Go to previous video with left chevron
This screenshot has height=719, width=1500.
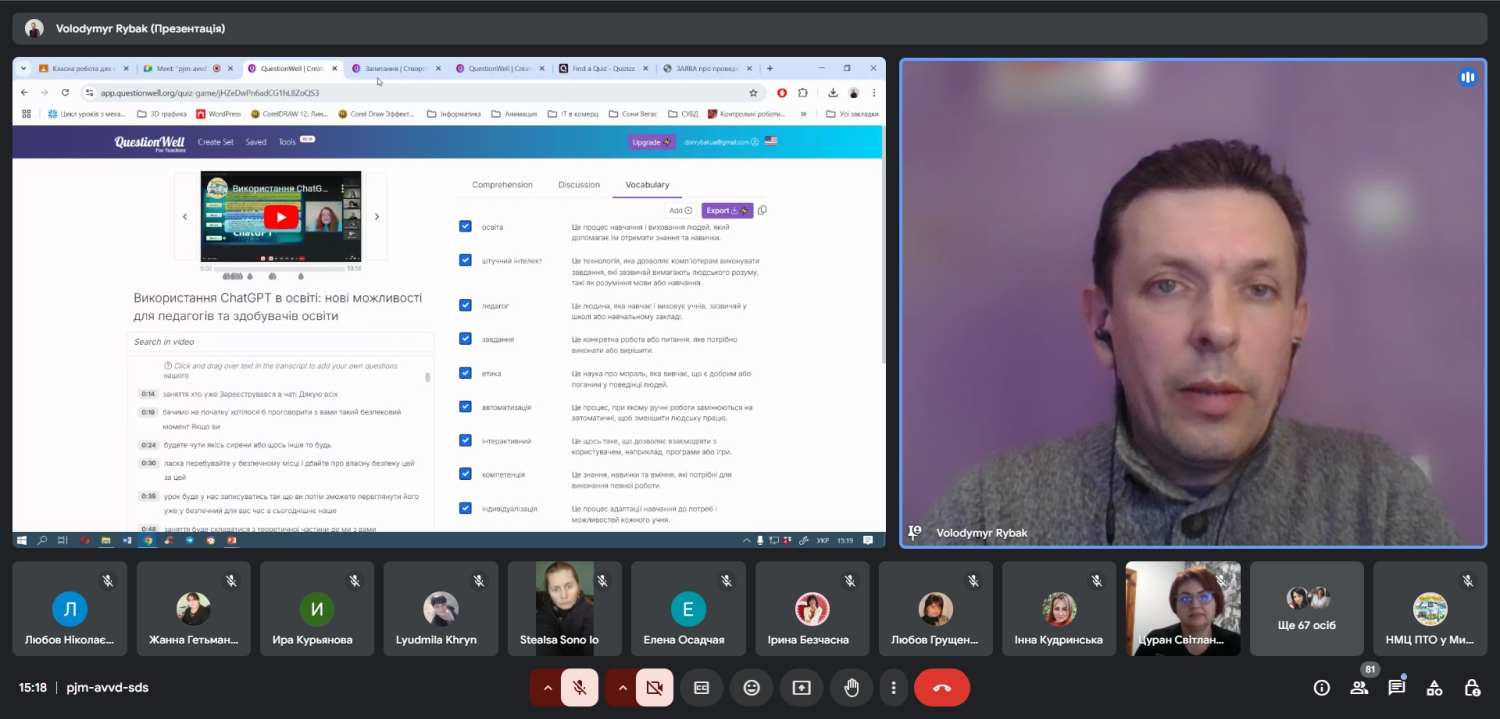pos(185,217)
